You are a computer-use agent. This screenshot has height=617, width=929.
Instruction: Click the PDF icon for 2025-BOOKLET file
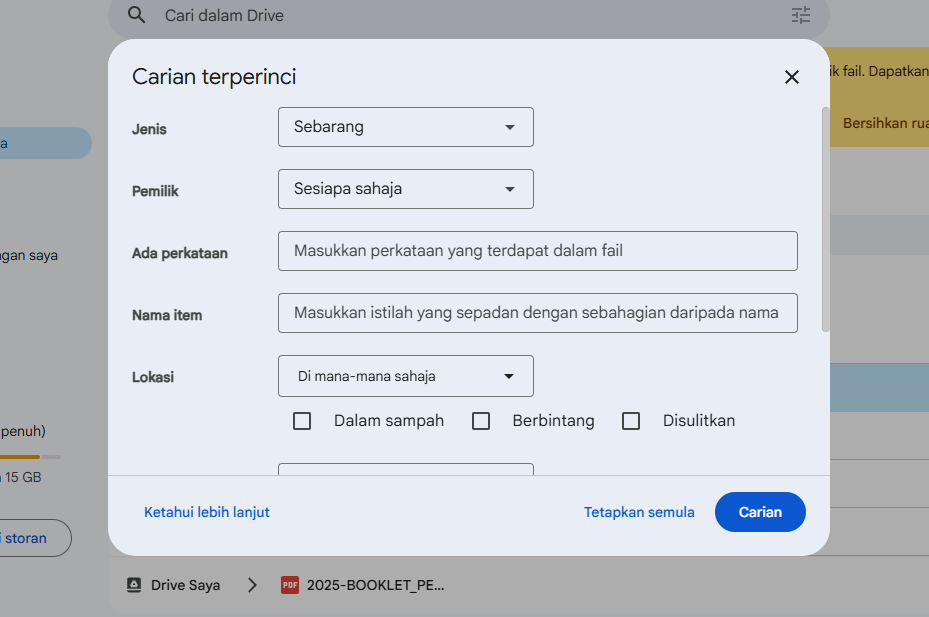[x=290, y=585]
